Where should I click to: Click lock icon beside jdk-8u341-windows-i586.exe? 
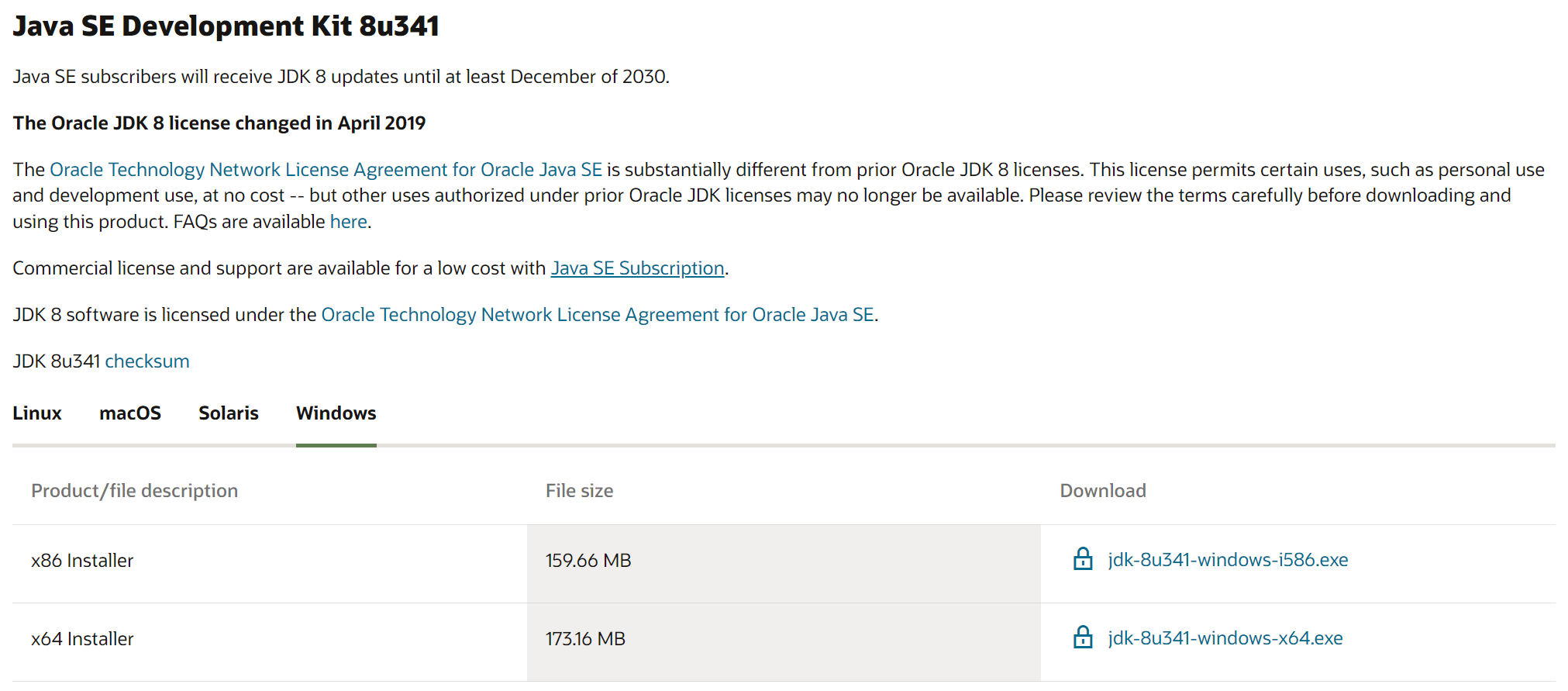[1082, 559]
